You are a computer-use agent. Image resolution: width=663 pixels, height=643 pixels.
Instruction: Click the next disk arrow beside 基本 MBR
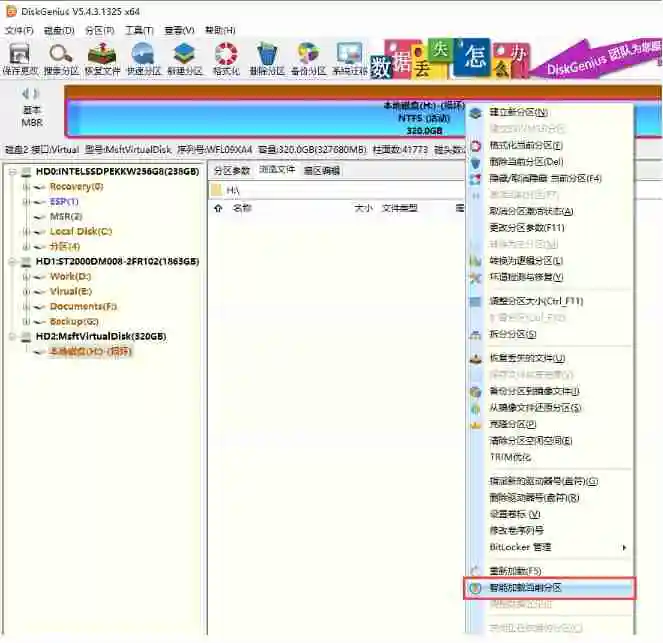[36, 93]
